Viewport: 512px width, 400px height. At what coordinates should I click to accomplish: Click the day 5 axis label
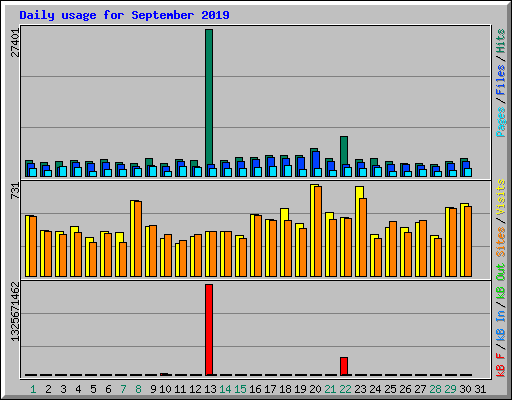(93, 389)
